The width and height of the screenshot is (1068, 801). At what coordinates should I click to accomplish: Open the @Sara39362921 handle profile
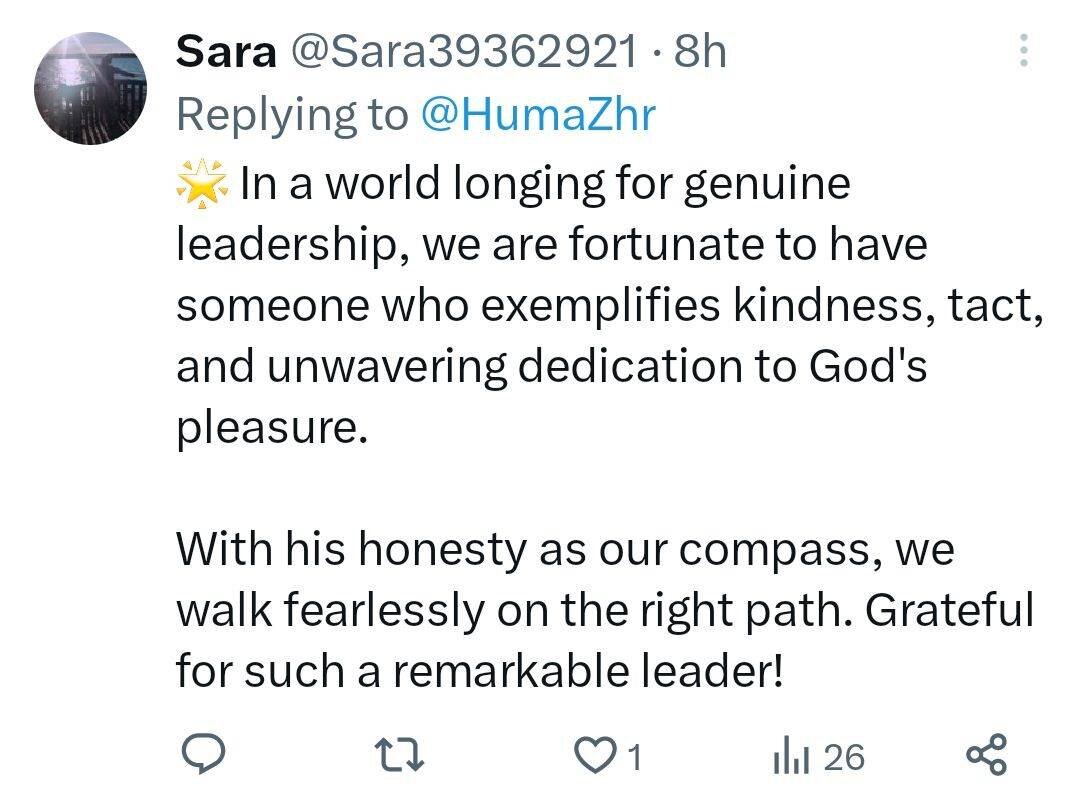point(463,51)
